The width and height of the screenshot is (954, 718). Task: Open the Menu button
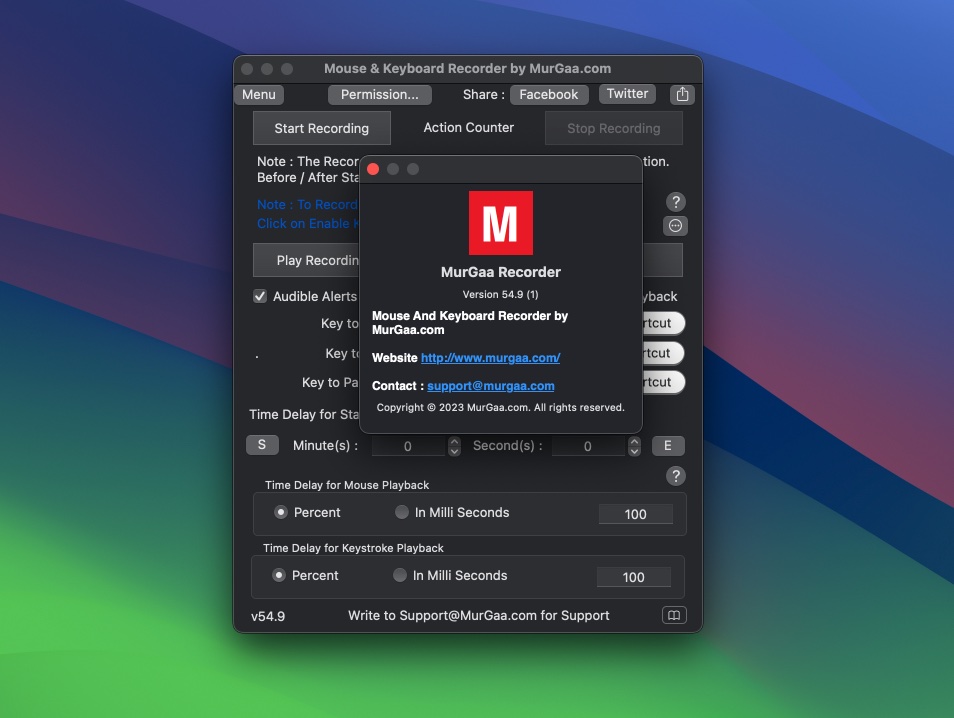point(258,94)
